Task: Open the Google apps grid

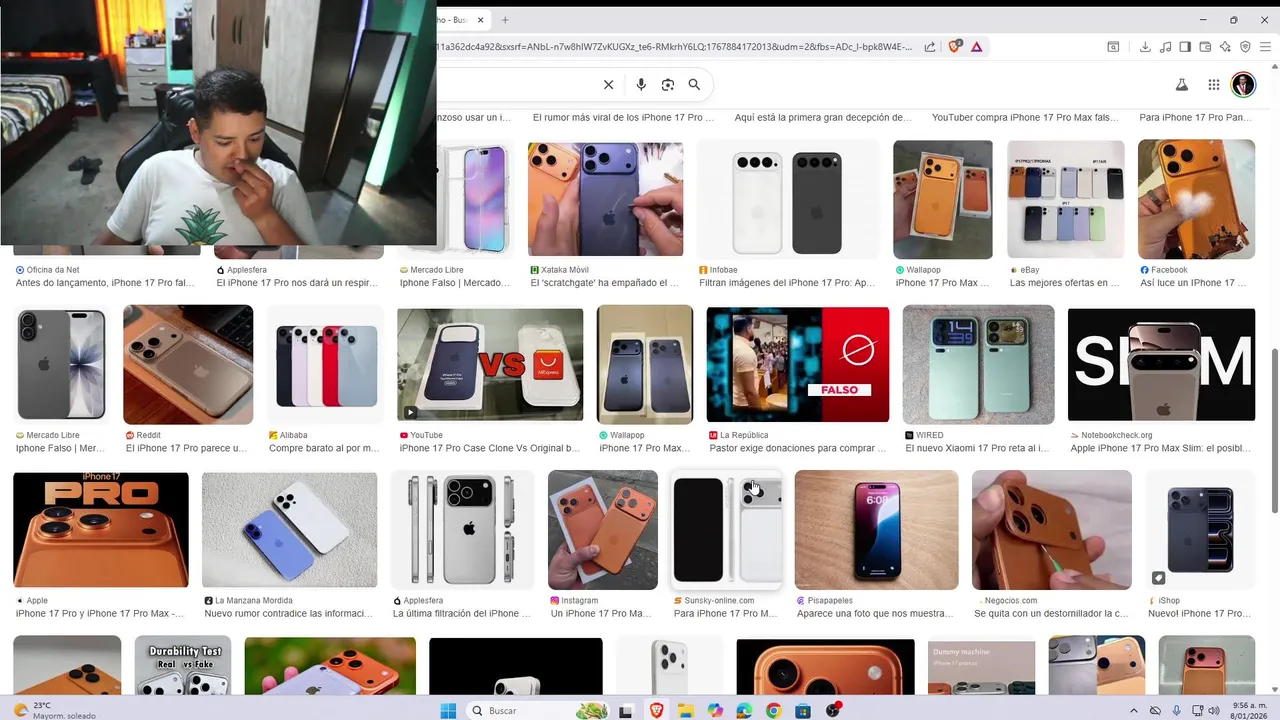Action: click(1213, 85)
